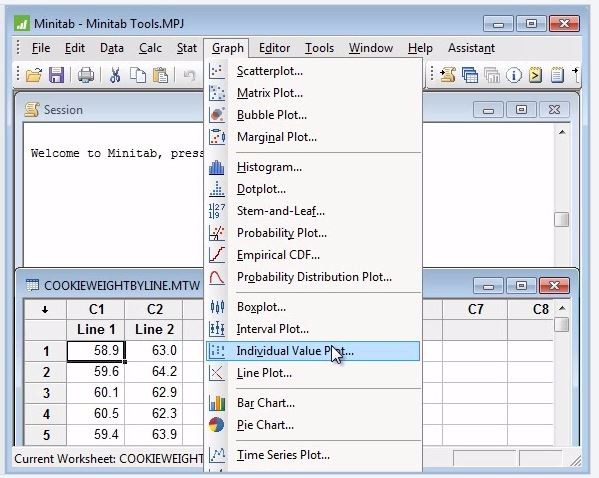Viewport: 599px width, 478px height.
Task: Select column header C2
Action: pos(154,309)
